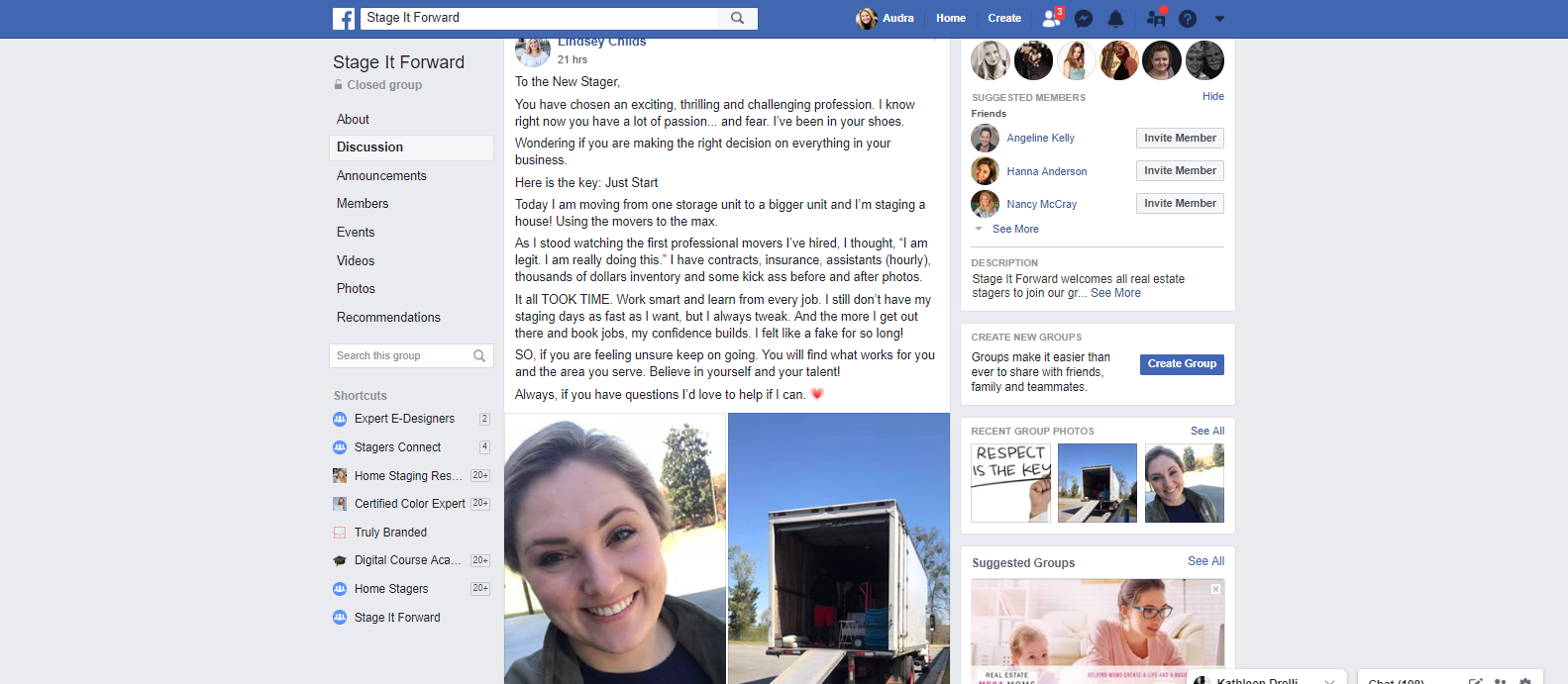Click the magnifier in Search this group
The width and height of the screenshot is (1568, 684).
tap(479, 356)
